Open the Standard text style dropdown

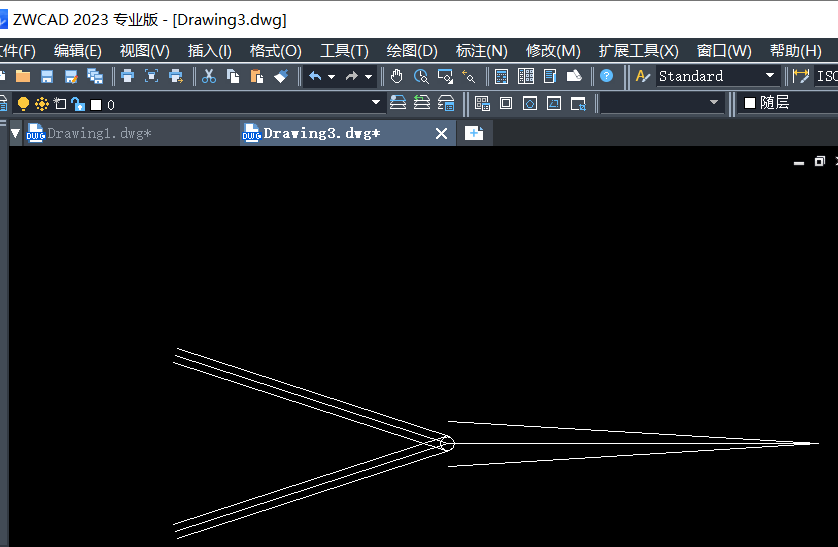click(x=770, y=75)
